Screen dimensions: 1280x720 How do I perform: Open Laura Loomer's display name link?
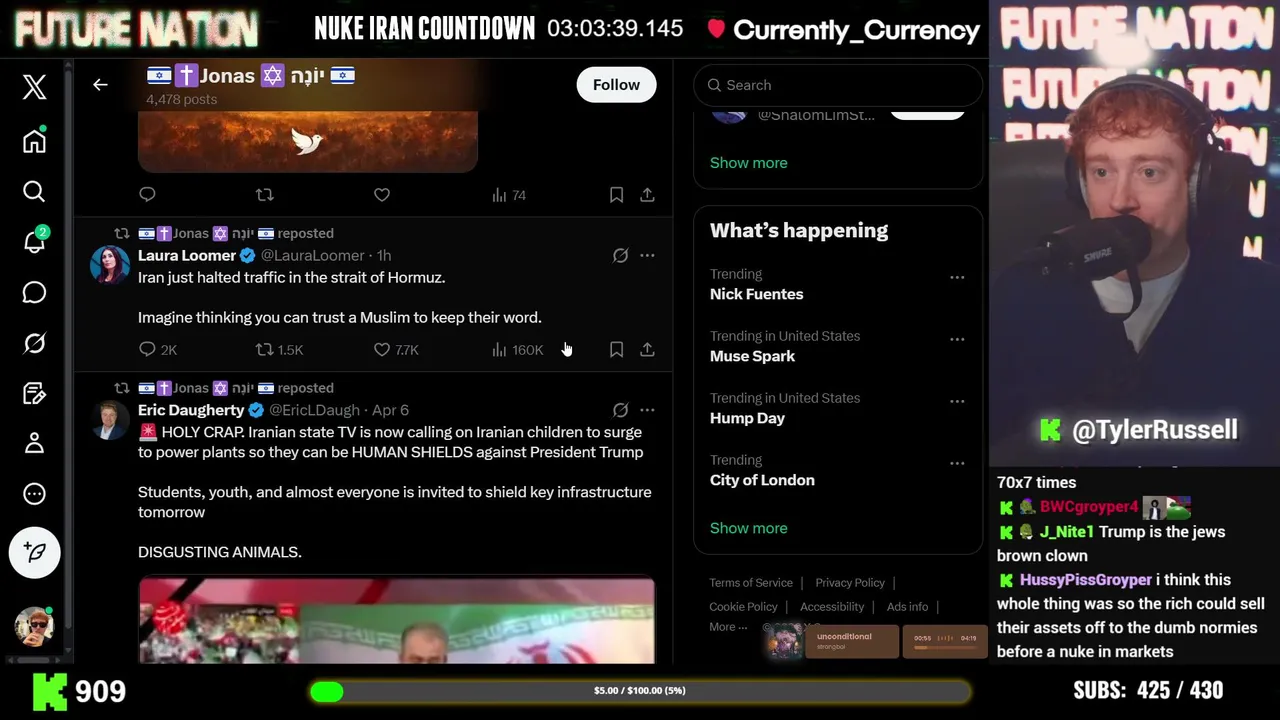point(187,256)
